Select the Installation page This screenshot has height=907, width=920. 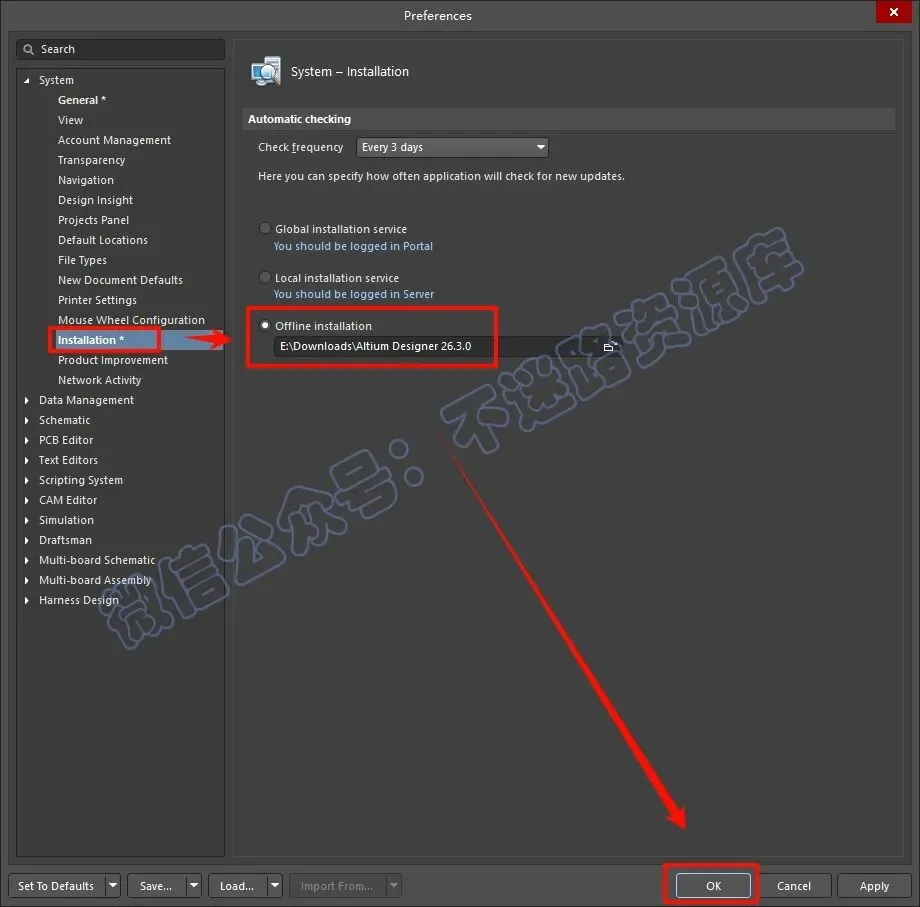coord(91,340)
